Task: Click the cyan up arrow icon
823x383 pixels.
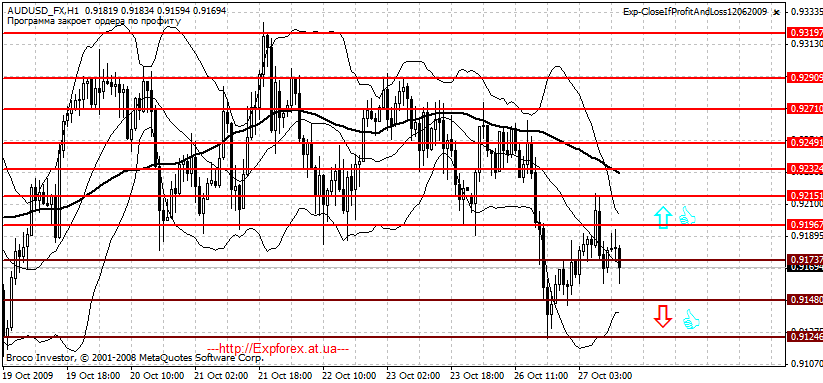Action: 662,217
